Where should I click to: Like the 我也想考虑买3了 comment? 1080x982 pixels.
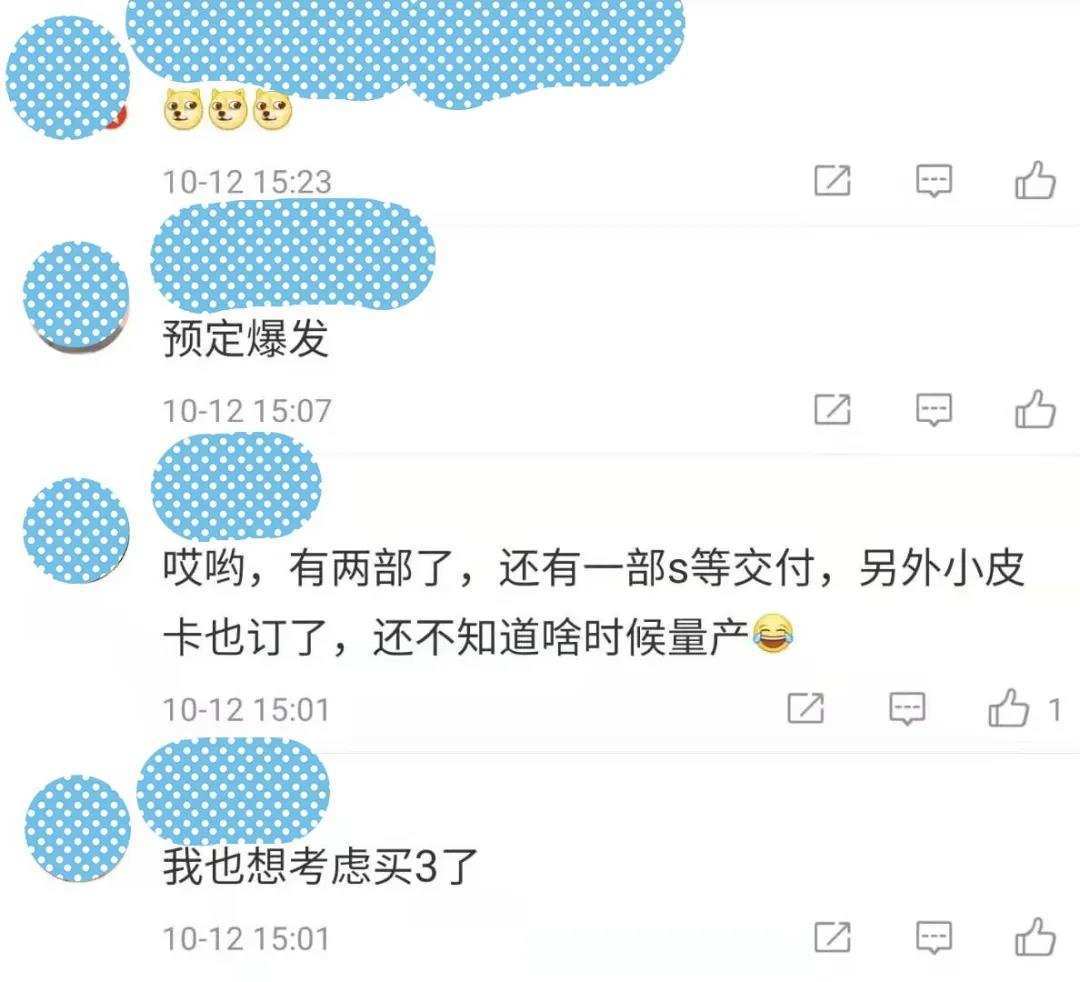pyautogui.click(x=1035, y=937)
